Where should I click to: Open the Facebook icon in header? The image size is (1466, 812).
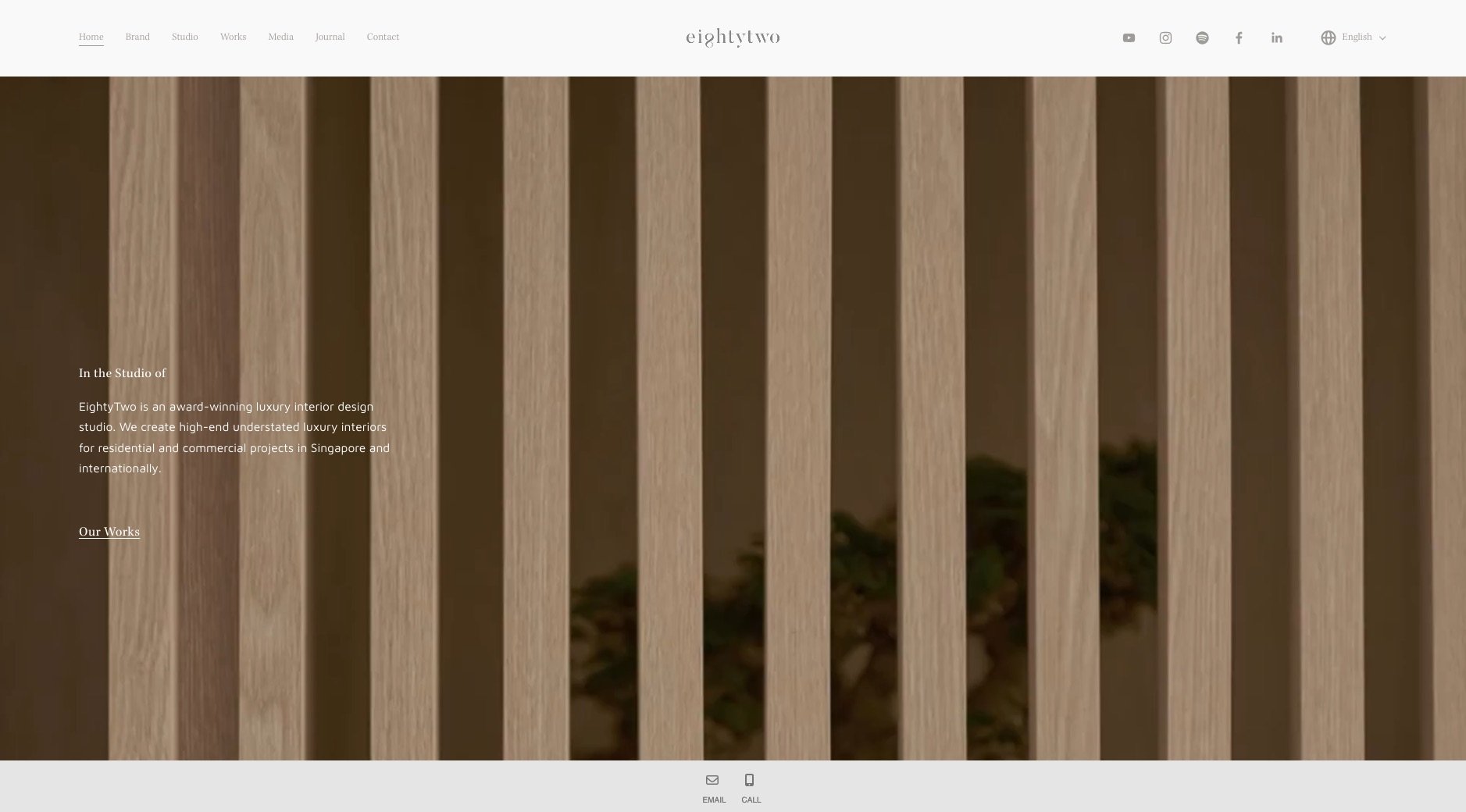tap(1239, 37)
